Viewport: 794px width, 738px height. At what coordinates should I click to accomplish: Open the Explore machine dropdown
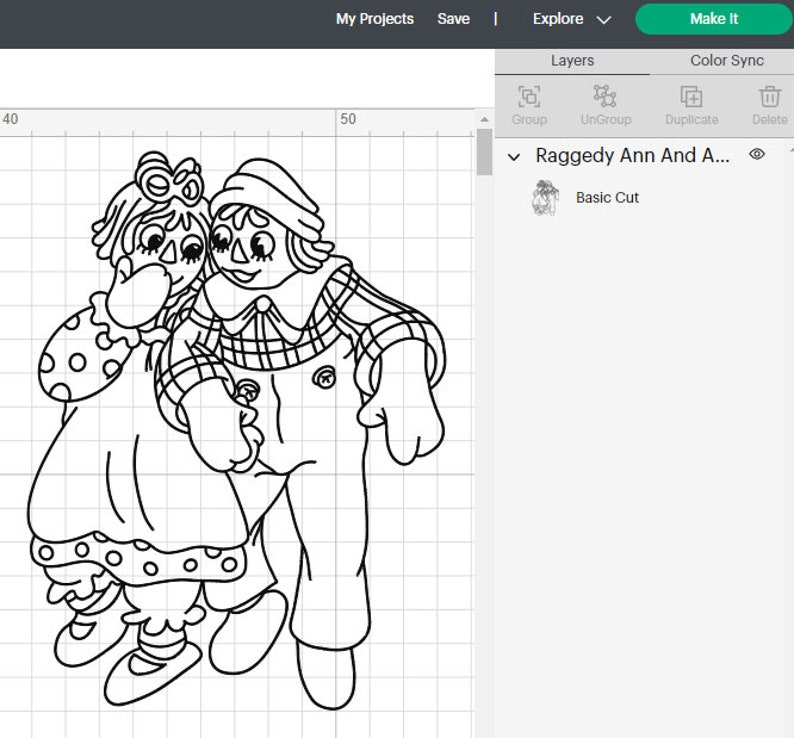572,19
